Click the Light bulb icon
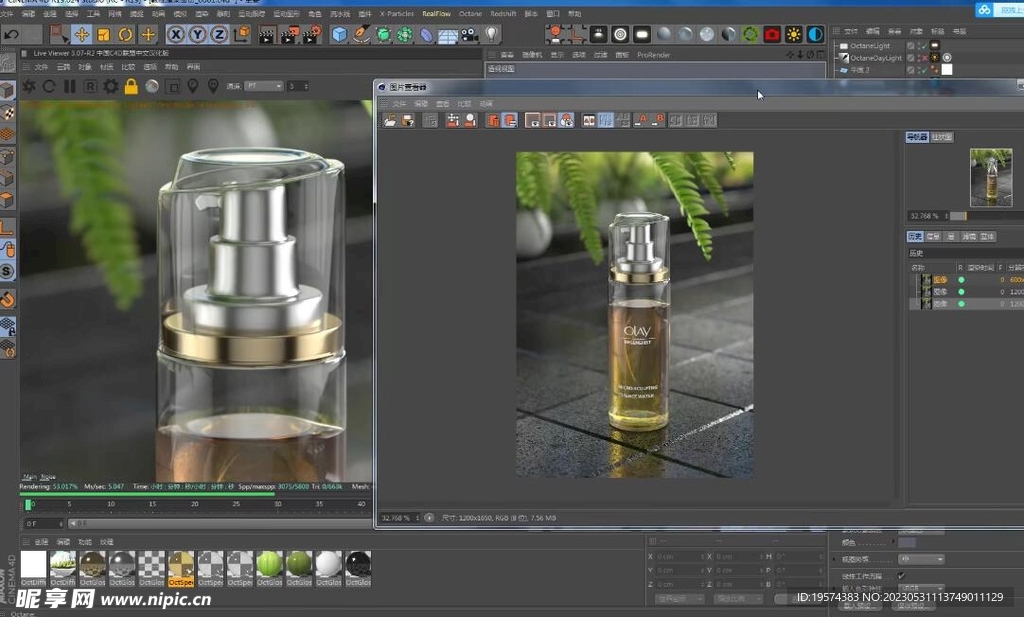The width and height of the screenshot is (1024, 617). [492, 34]
